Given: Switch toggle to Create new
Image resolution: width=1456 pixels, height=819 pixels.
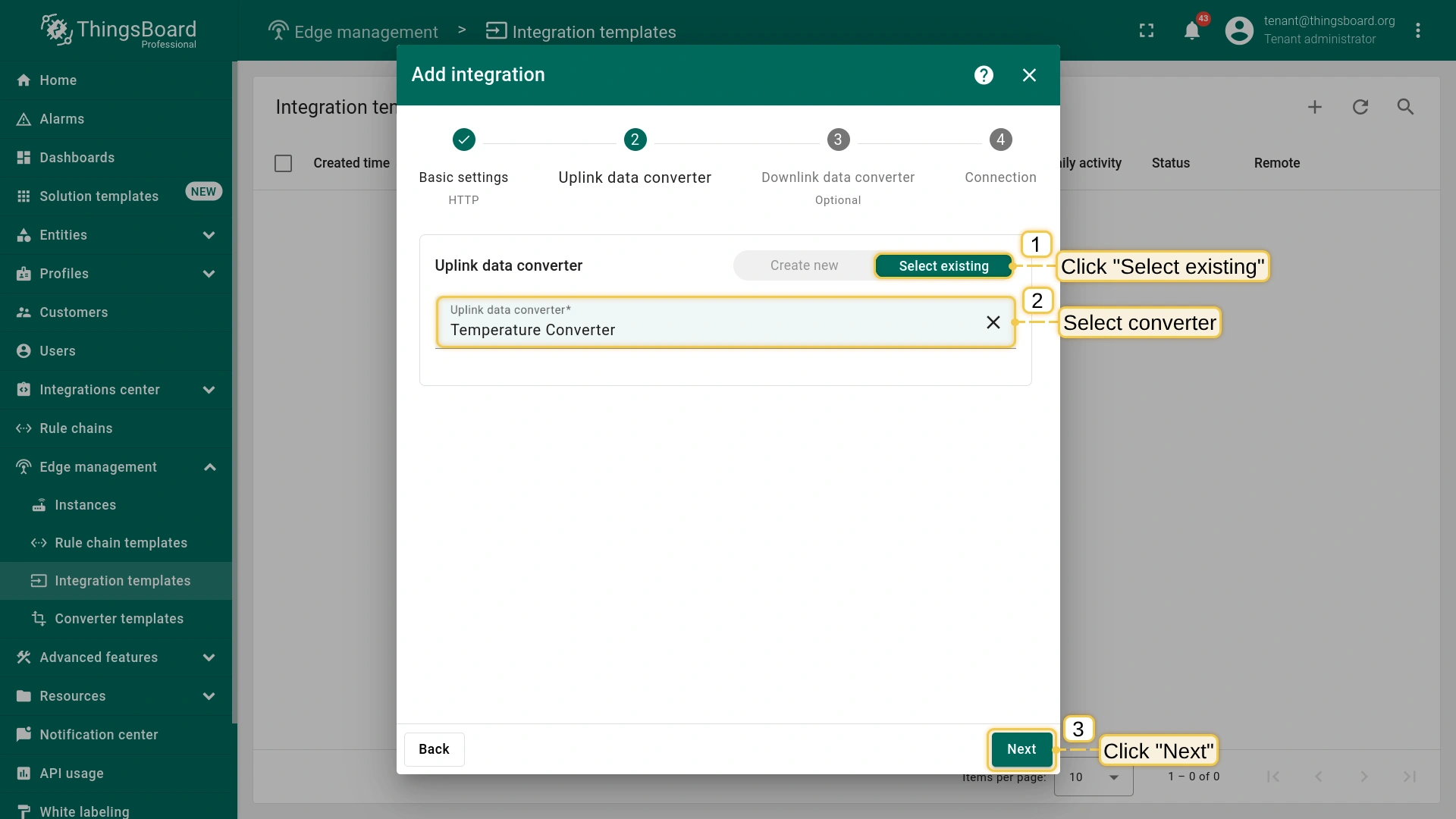Looking at the screenshot, I should (804, 265).
